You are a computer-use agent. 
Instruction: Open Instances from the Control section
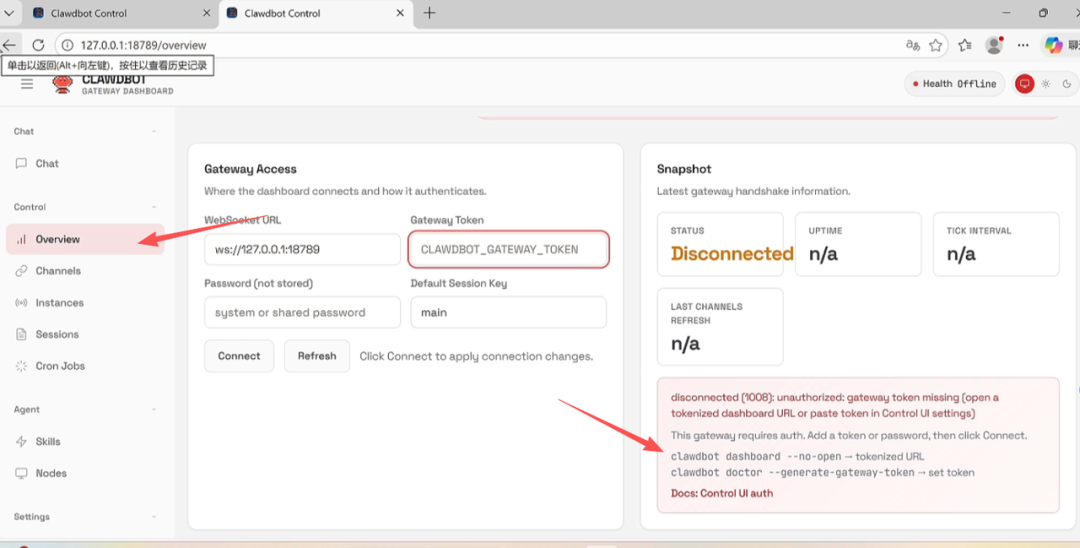pos(59,303)
